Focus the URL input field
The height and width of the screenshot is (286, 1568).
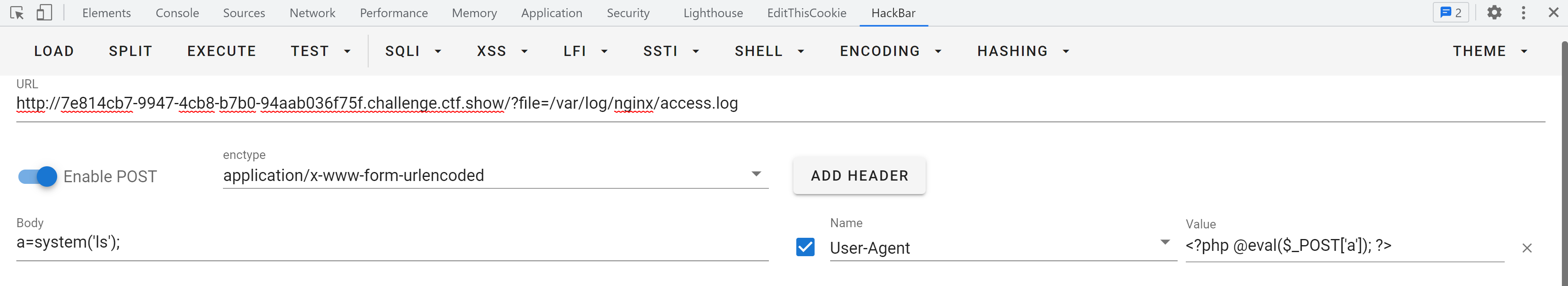point(779,103)
